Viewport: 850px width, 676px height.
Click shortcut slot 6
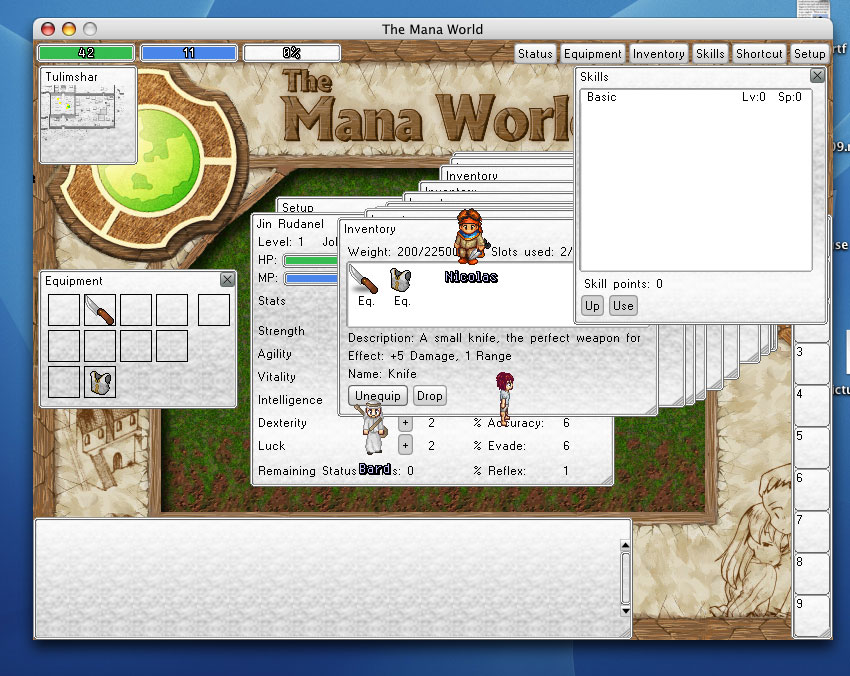[811, 490]
